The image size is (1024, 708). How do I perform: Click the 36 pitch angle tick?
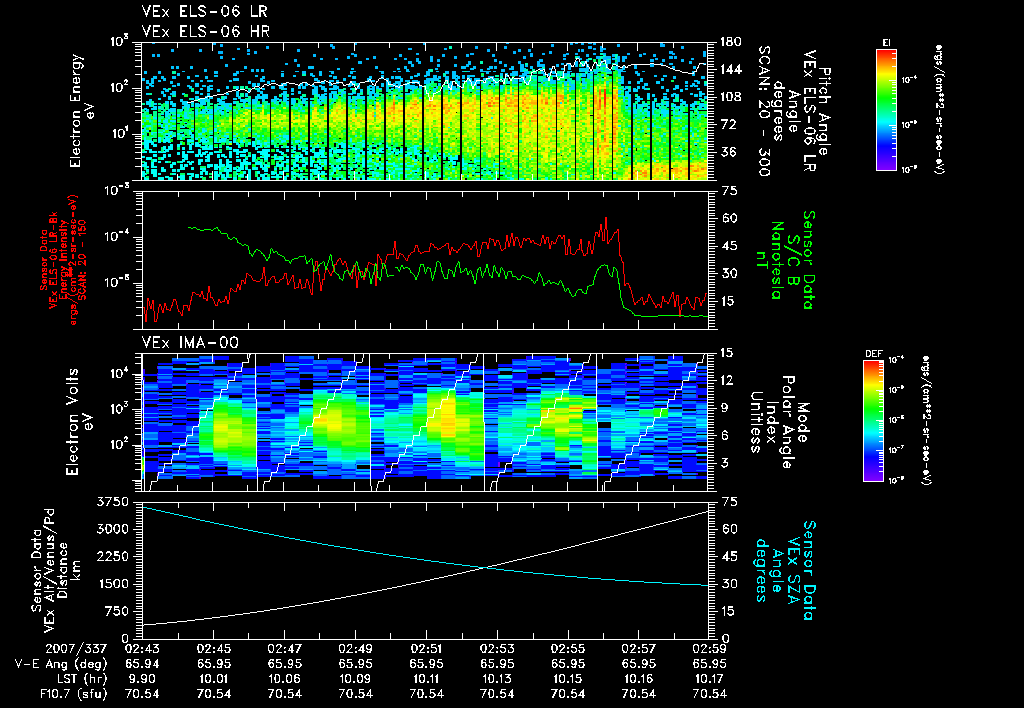728,152
